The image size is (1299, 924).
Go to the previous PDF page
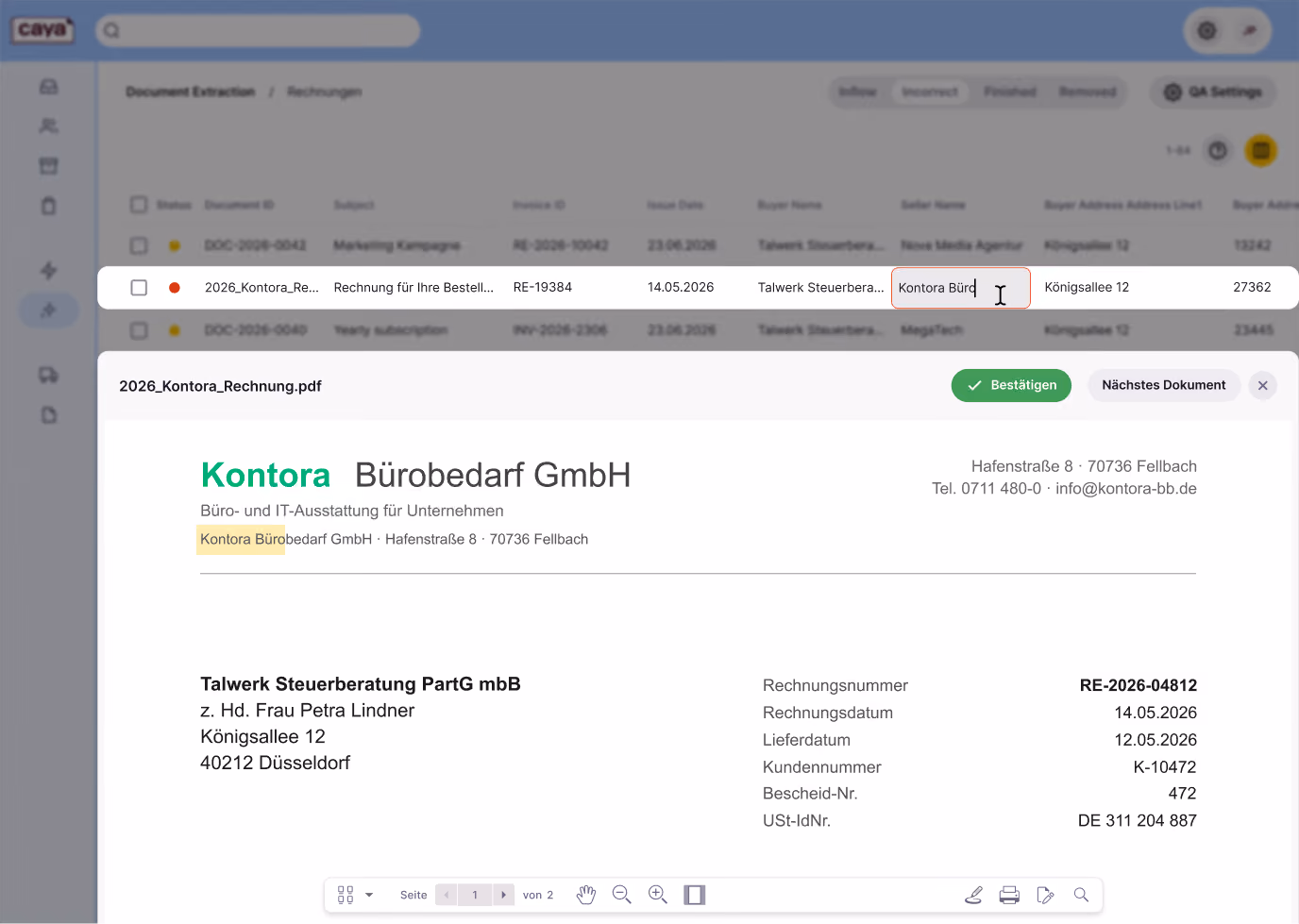tap(447, 895)
